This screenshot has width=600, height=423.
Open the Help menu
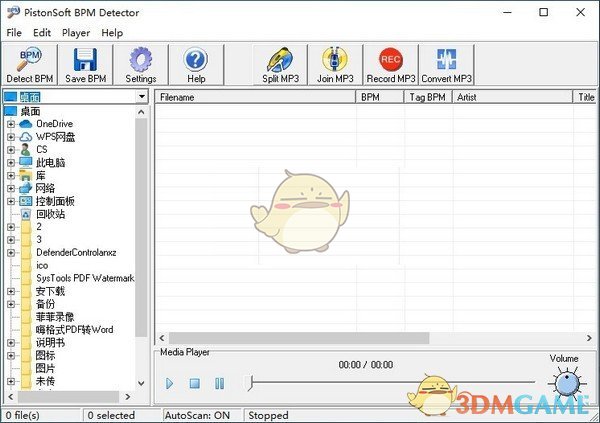(112, 33)
